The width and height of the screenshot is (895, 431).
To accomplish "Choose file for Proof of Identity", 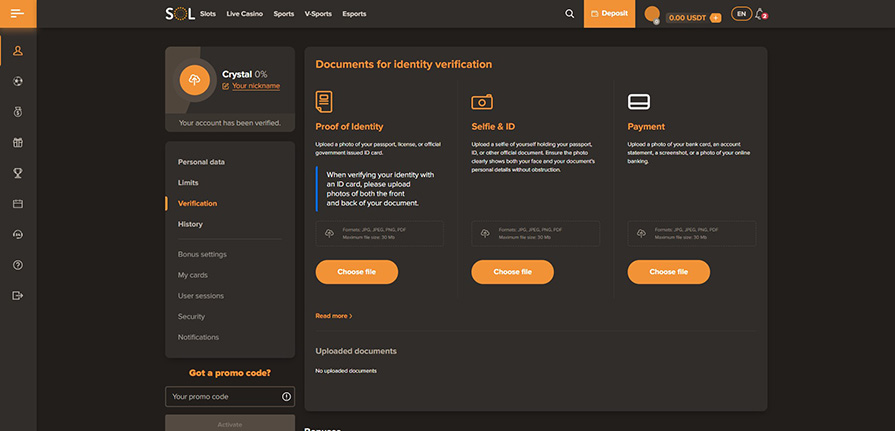I will (356, 272).
